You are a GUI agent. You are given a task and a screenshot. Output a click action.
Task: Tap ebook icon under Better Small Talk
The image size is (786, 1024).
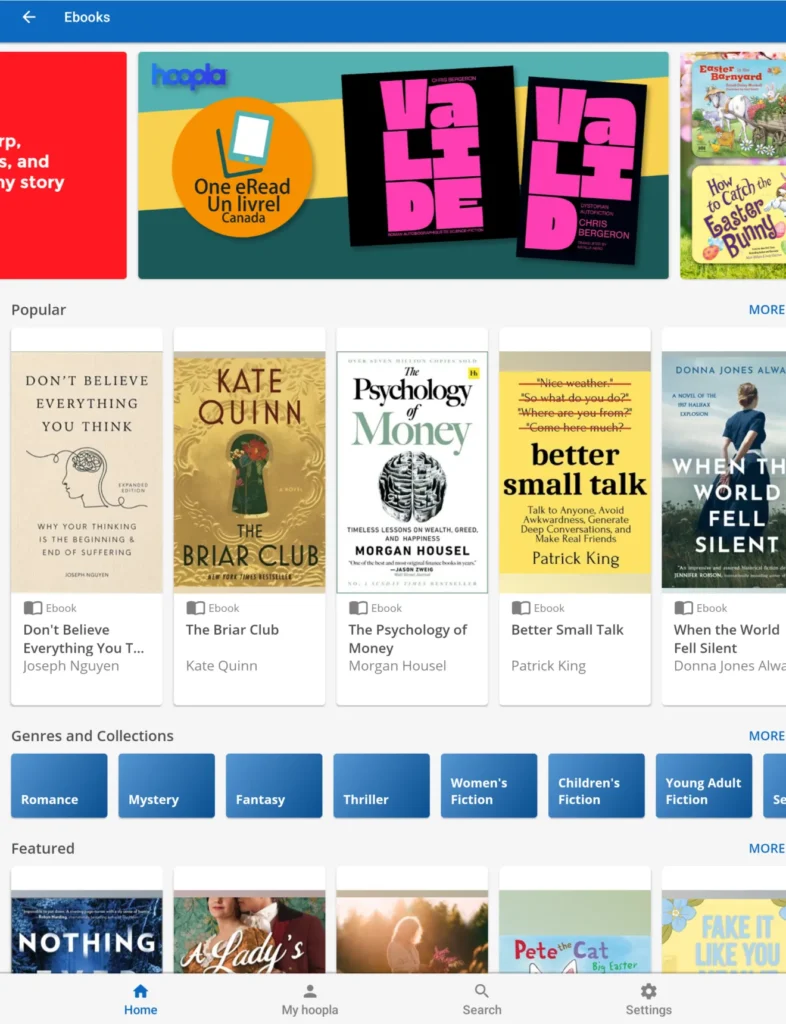(x=521, y=608)
